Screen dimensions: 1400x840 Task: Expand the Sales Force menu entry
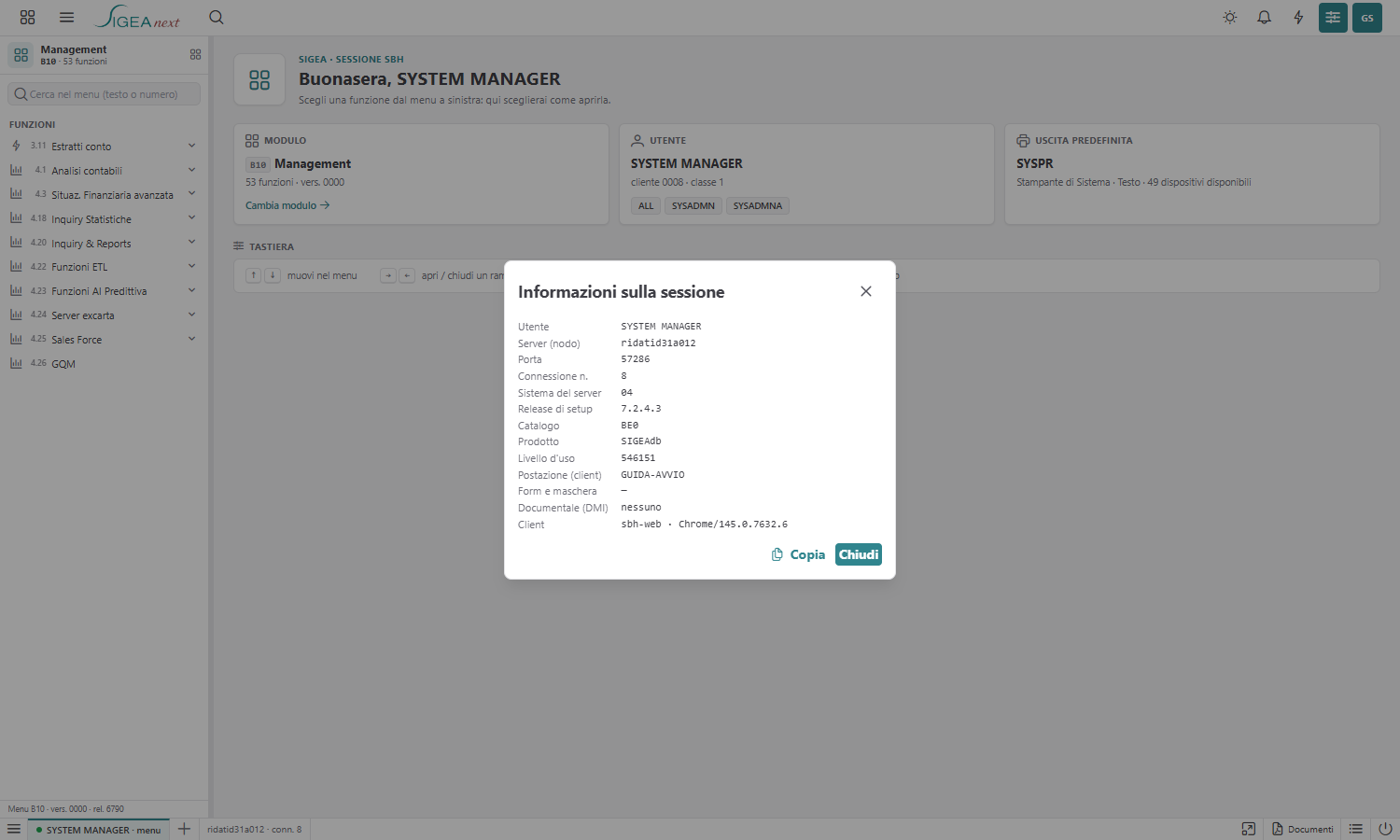click(x=104, y=340)
